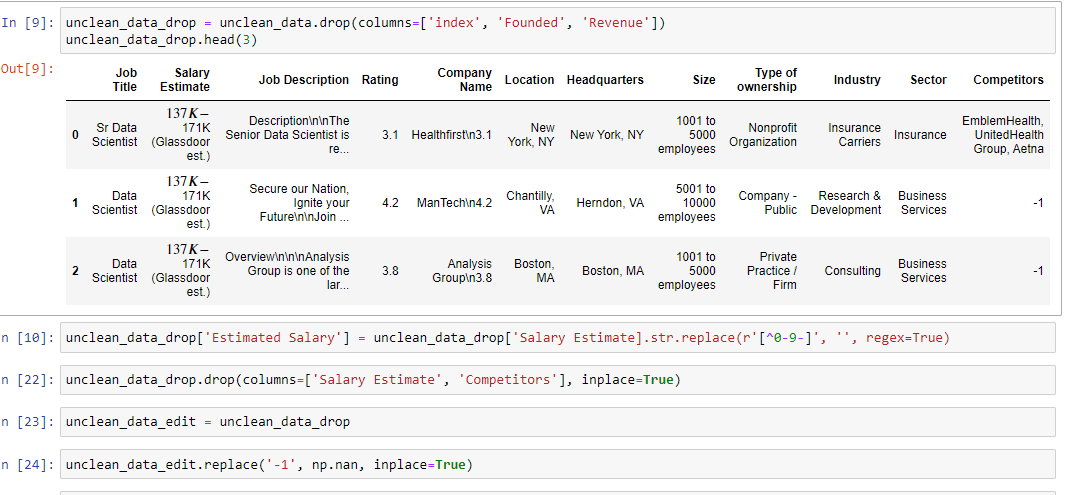Click row index 0 in the table
Viewport: 1070px width, 495px height.
point(76,135)
